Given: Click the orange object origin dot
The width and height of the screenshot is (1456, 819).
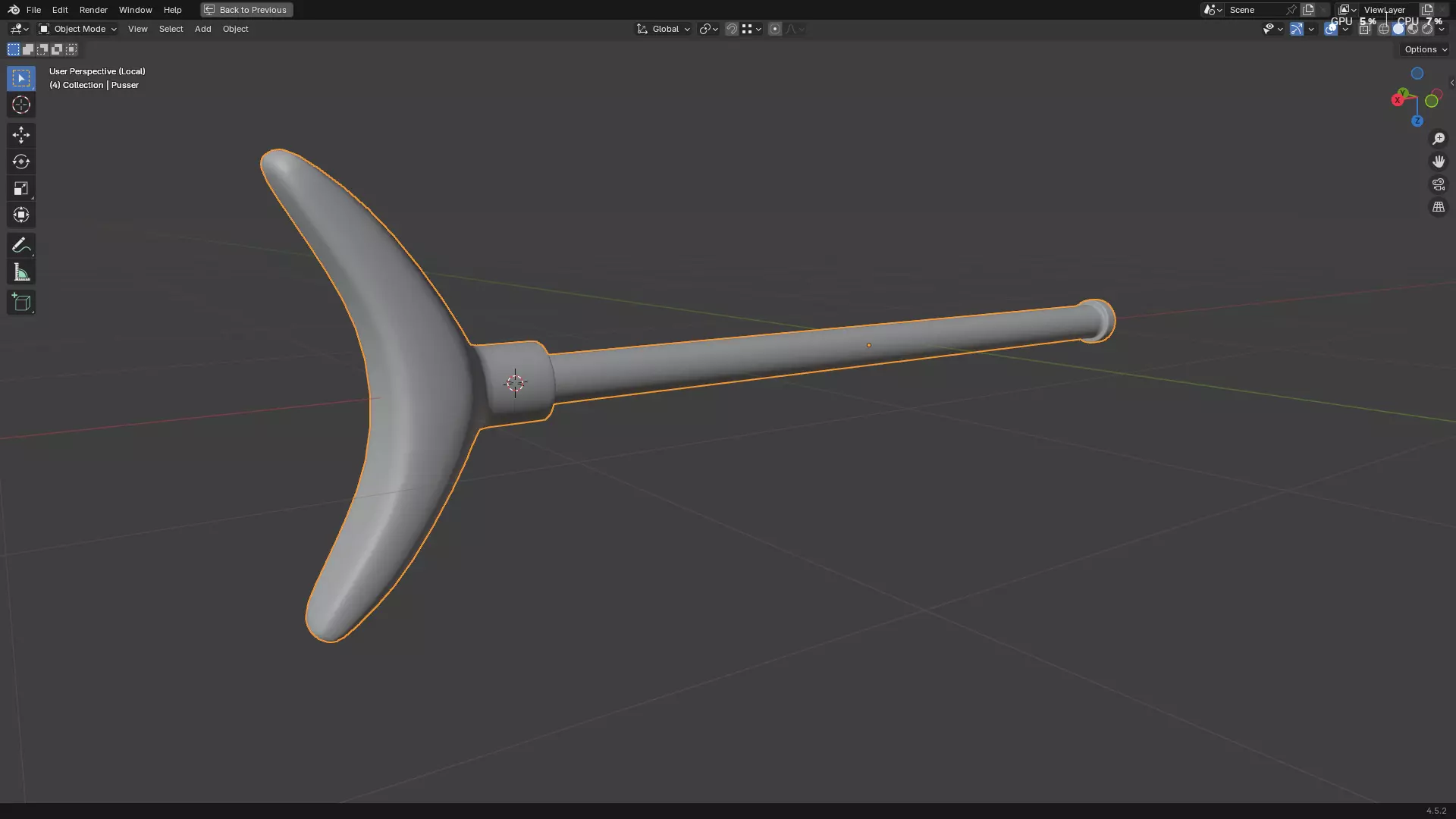Looking at the screenshot, I should pyautogui.click(x=869, y=346).
